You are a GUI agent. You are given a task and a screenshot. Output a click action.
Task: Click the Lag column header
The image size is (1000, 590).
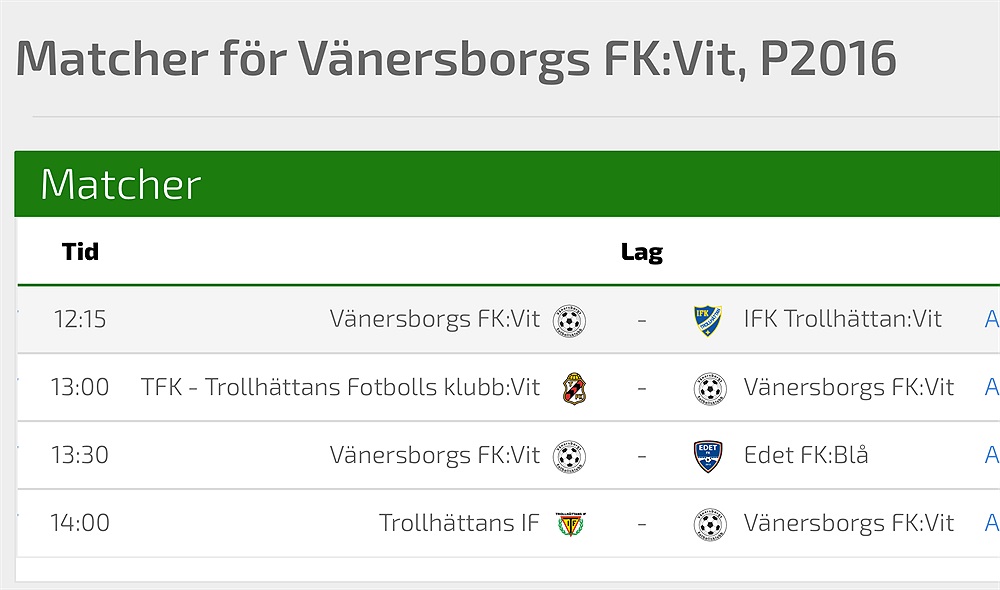pyautogui.click(x=641, y=252)
